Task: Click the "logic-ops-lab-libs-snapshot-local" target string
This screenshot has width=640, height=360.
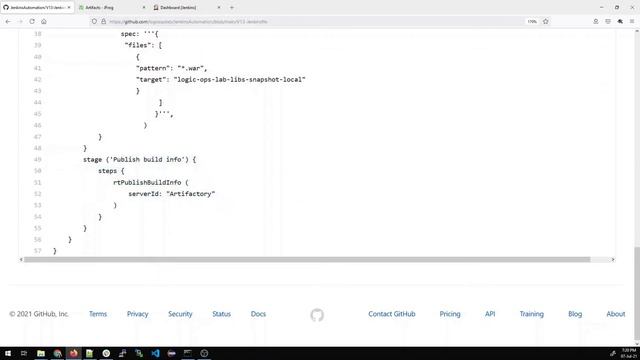Action: (240, 80)
